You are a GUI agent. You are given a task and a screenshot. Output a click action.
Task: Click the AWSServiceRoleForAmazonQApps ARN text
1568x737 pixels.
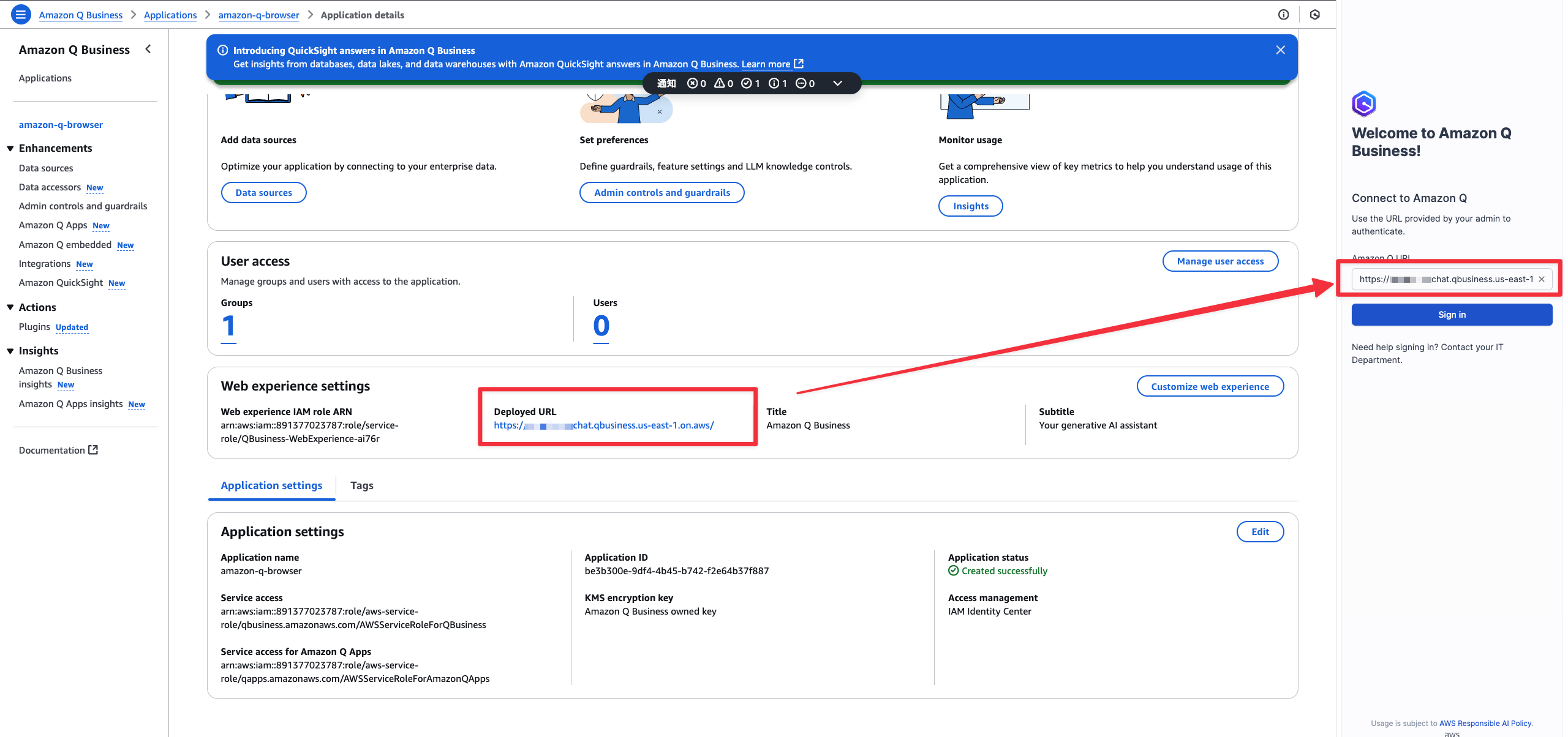(x=355, y=672)
